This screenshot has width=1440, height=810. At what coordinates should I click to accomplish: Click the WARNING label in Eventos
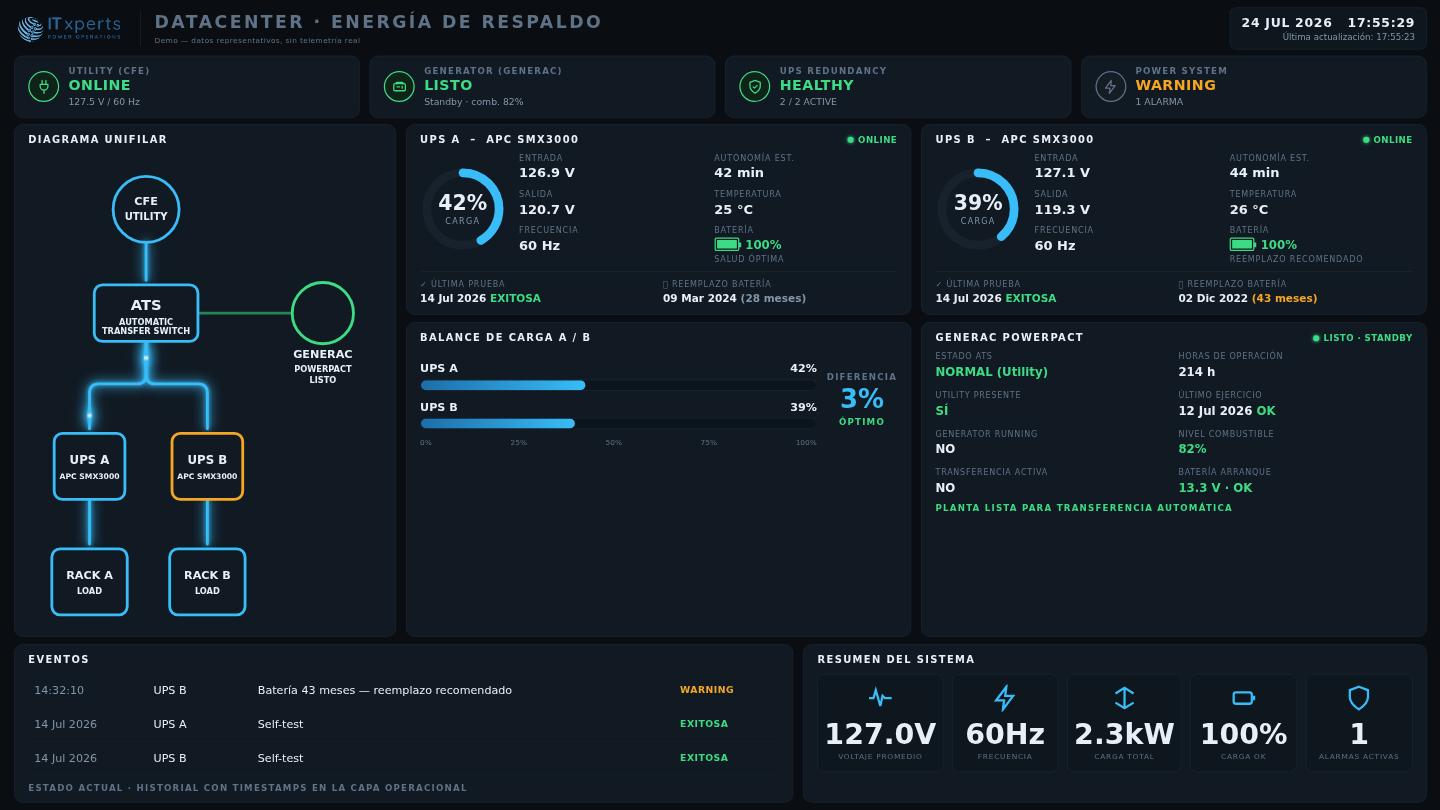(x=707, y=690)
